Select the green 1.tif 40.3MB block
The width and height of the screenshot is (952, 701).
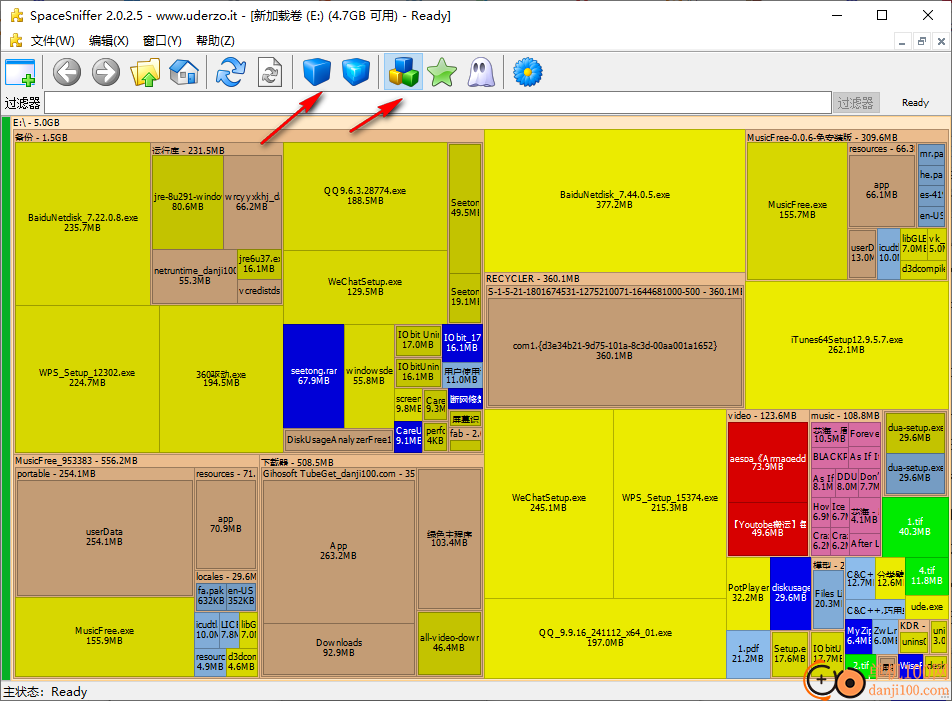(914, 527)
